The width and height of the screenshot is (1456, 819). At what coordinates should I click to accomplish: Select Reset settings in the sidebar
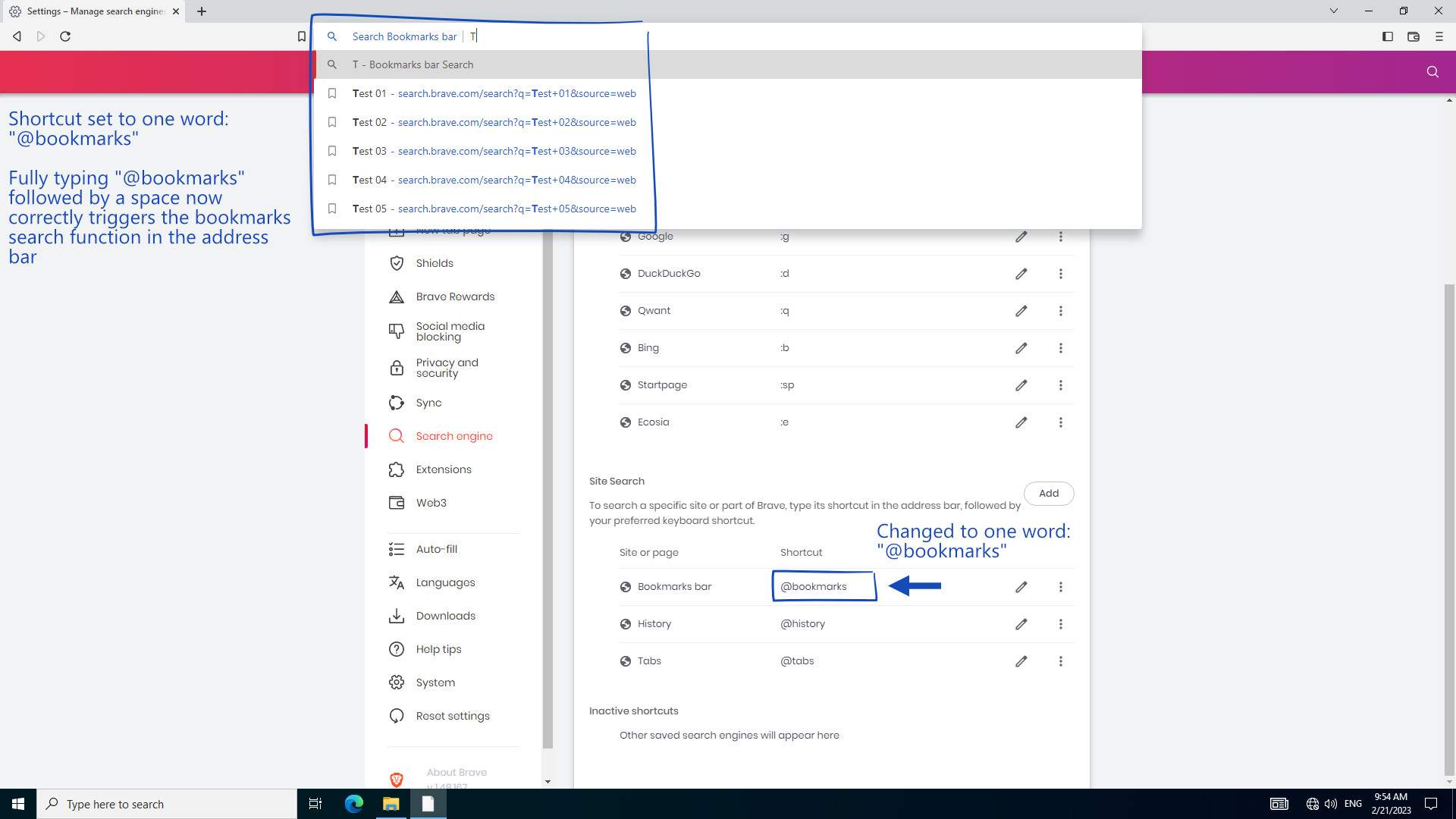452,716
